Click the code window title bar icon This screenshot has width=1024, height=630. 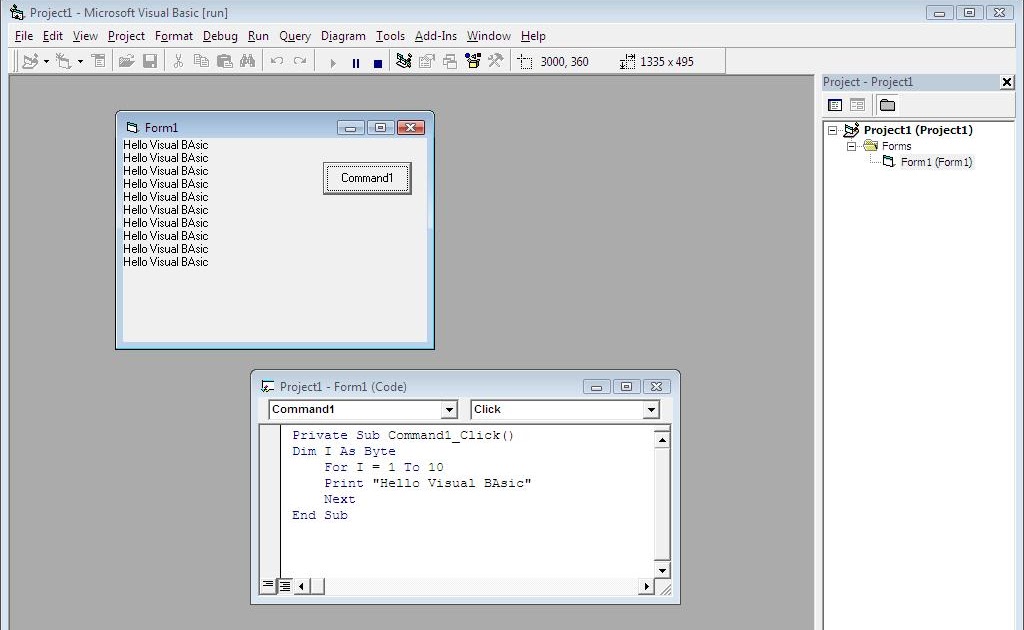(267, 386)
